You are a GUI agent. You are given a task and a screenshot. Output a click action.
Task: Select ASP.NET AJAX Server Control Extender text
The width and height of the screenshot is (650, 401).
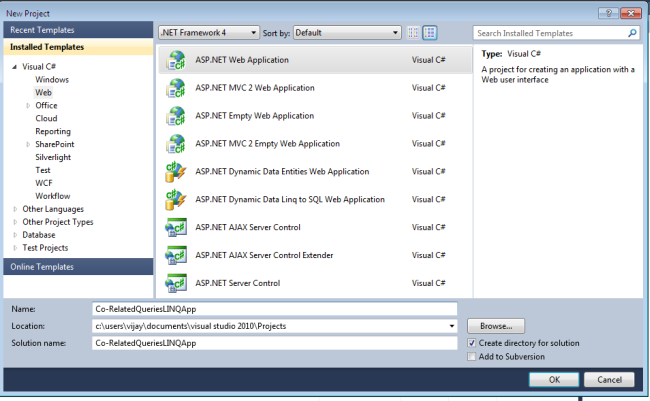[x=264, y=255]
